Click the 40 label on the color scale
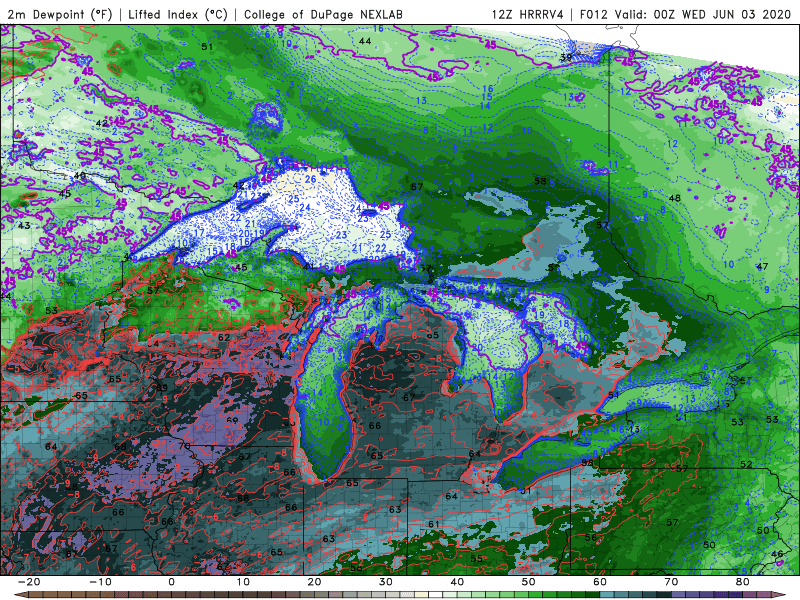The image size is (800, 600). coord(457,582)
